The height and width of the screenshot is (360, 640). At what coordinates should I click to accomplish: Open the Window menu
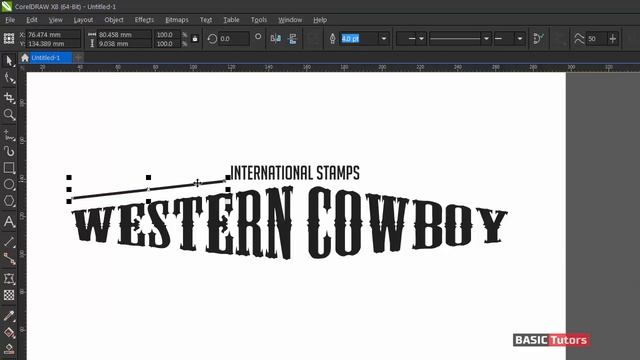point(290,20)
